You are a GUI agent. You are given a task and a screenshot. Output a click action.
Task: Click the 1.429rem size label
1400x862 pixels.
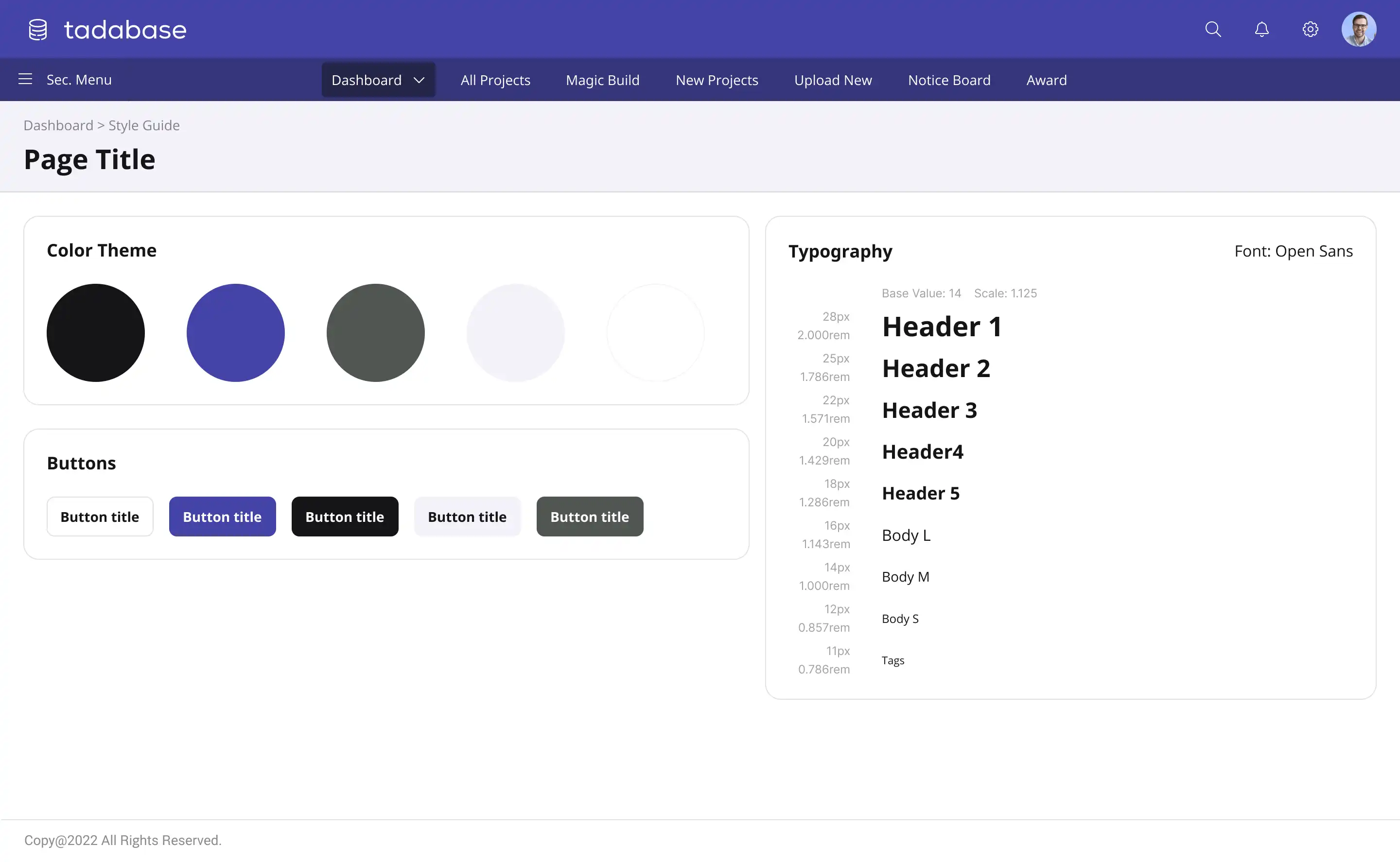[x=824, y=460]
